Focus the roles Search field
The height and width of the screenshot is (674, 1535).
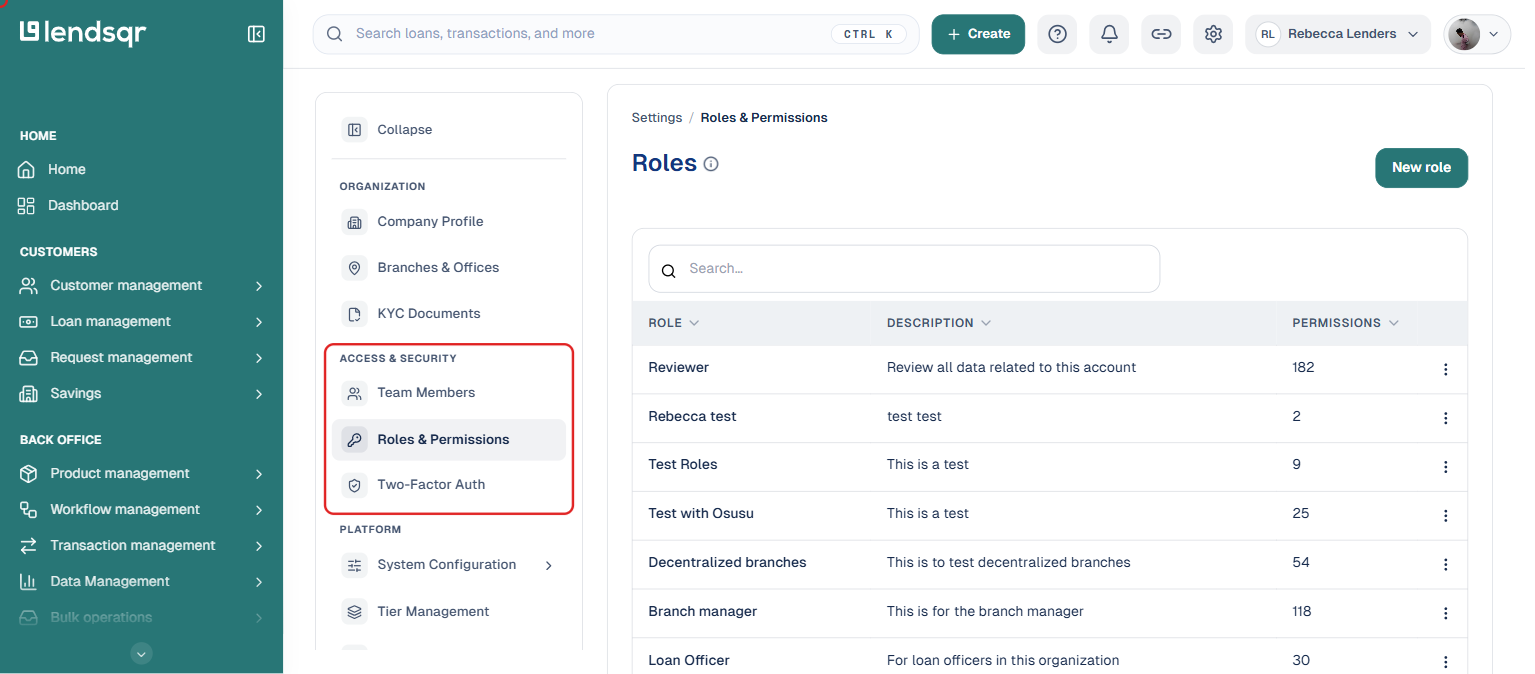pos(904,269)
